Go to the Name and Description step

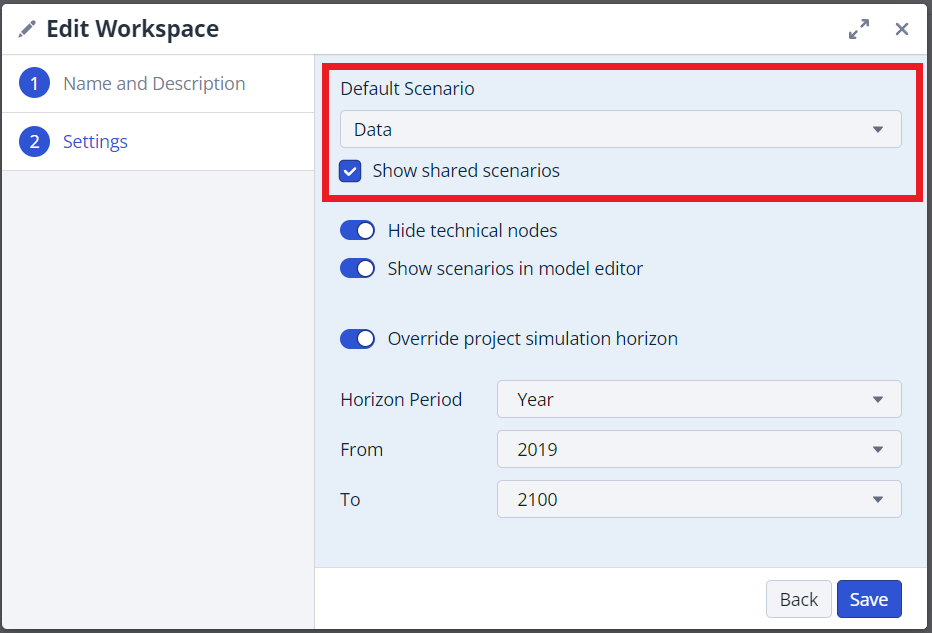[x=154, y=84]
